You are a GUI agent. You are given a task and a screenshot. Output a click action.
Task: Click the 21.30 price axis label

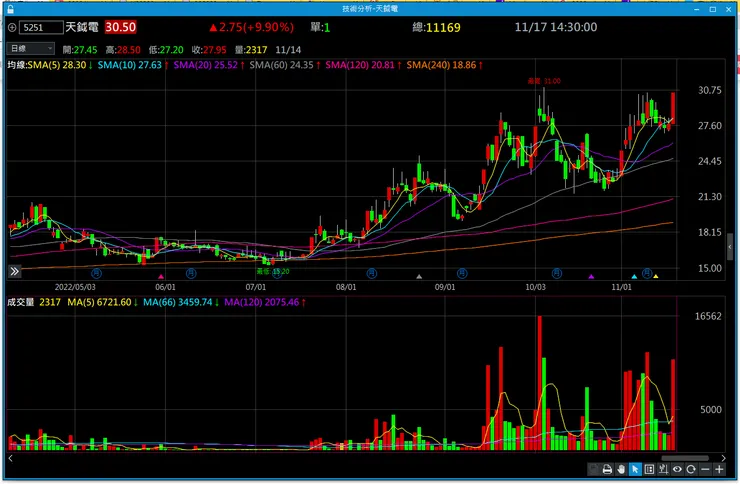tap(710, 197)
